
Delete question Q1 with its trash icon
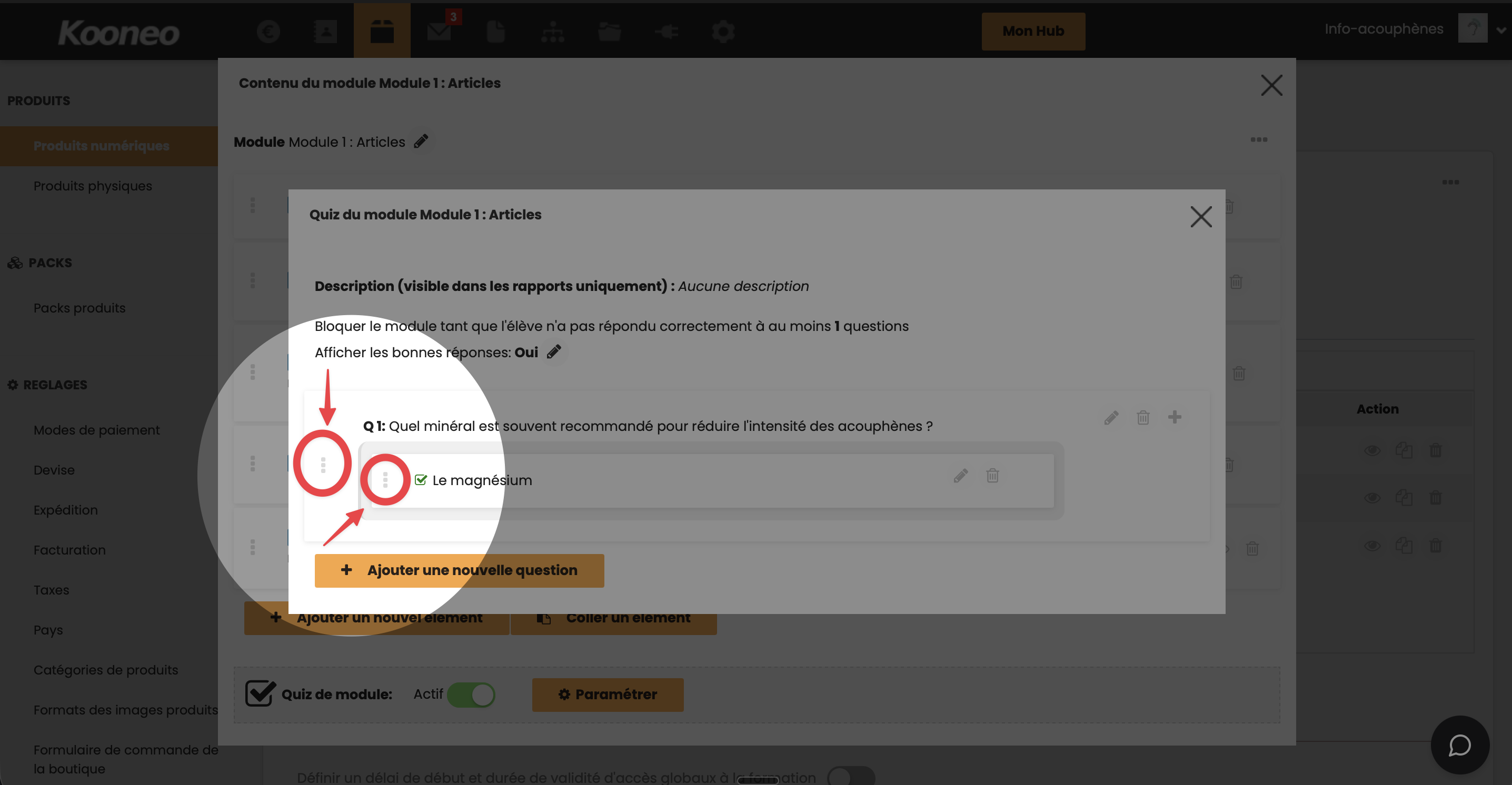coord(1142,418)
